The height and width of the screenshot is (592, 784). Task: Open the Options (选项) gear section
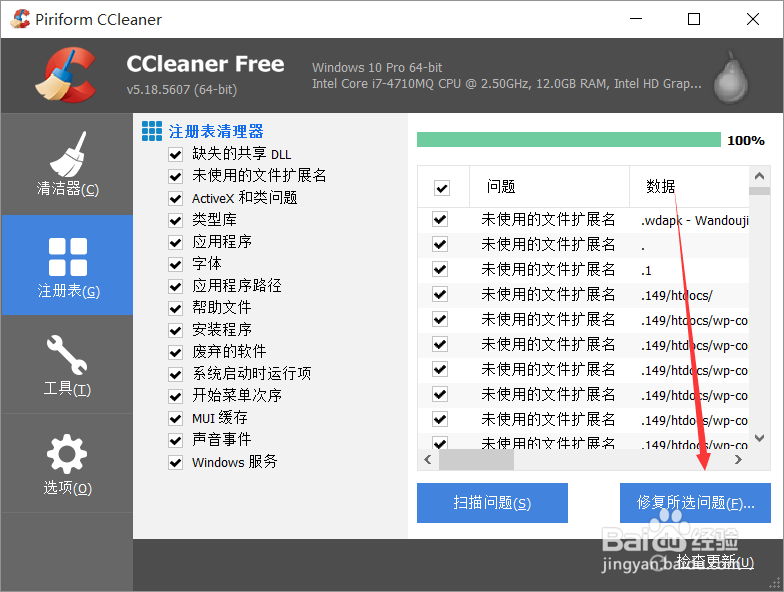tap(67, 464)
